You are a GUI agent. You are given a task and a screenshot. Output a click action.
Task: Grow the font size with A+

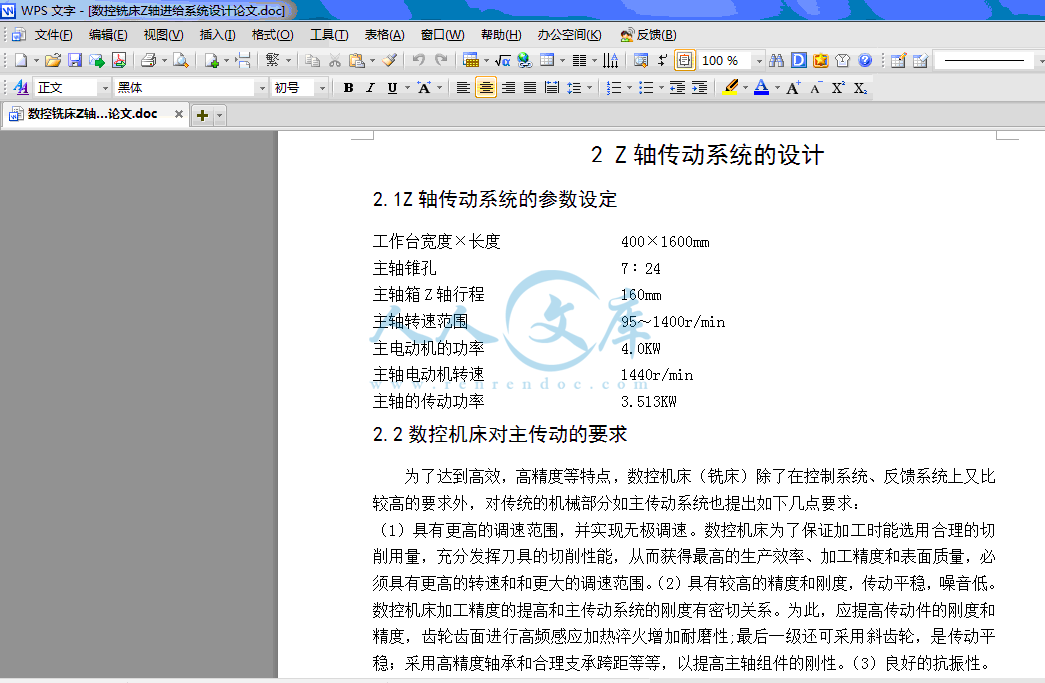point(793,87)
